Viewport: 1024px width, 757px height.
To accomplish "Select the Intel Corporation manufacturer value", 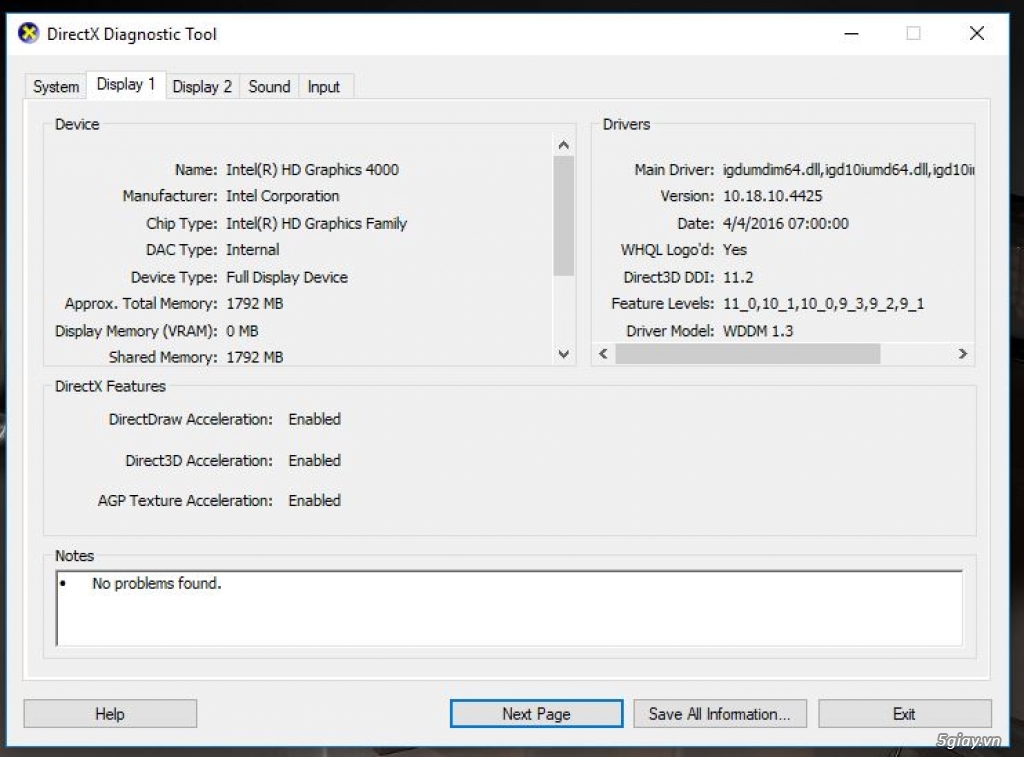I will tap(283, 196).
